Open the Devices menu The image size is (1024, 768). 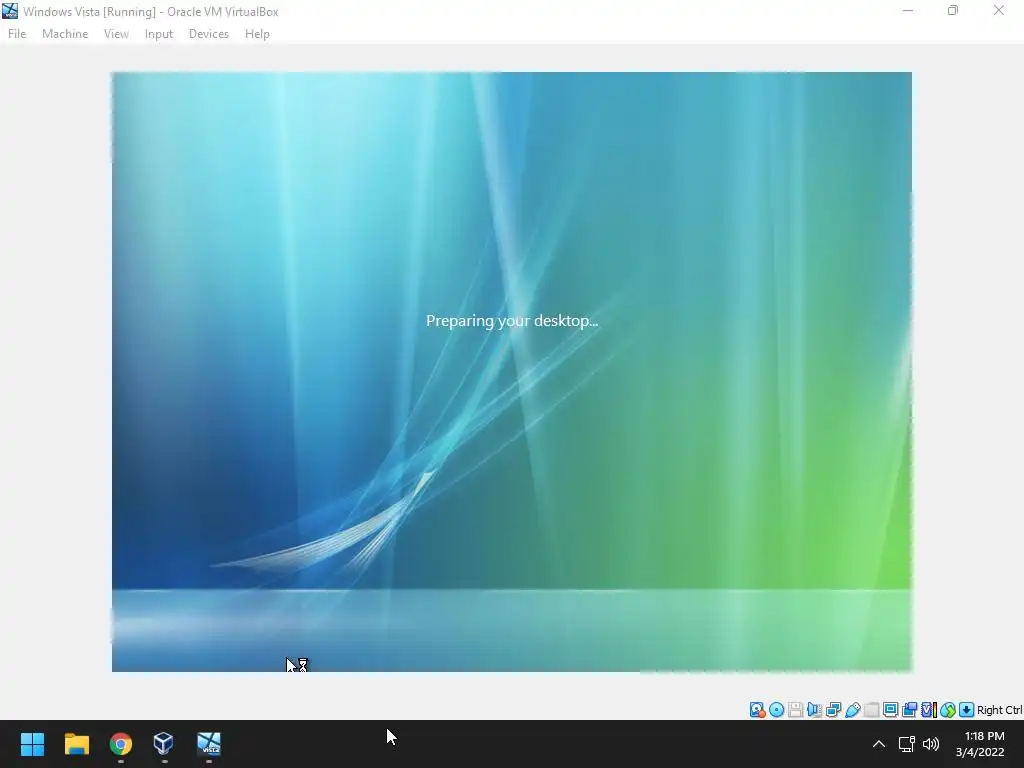(209, 34)
